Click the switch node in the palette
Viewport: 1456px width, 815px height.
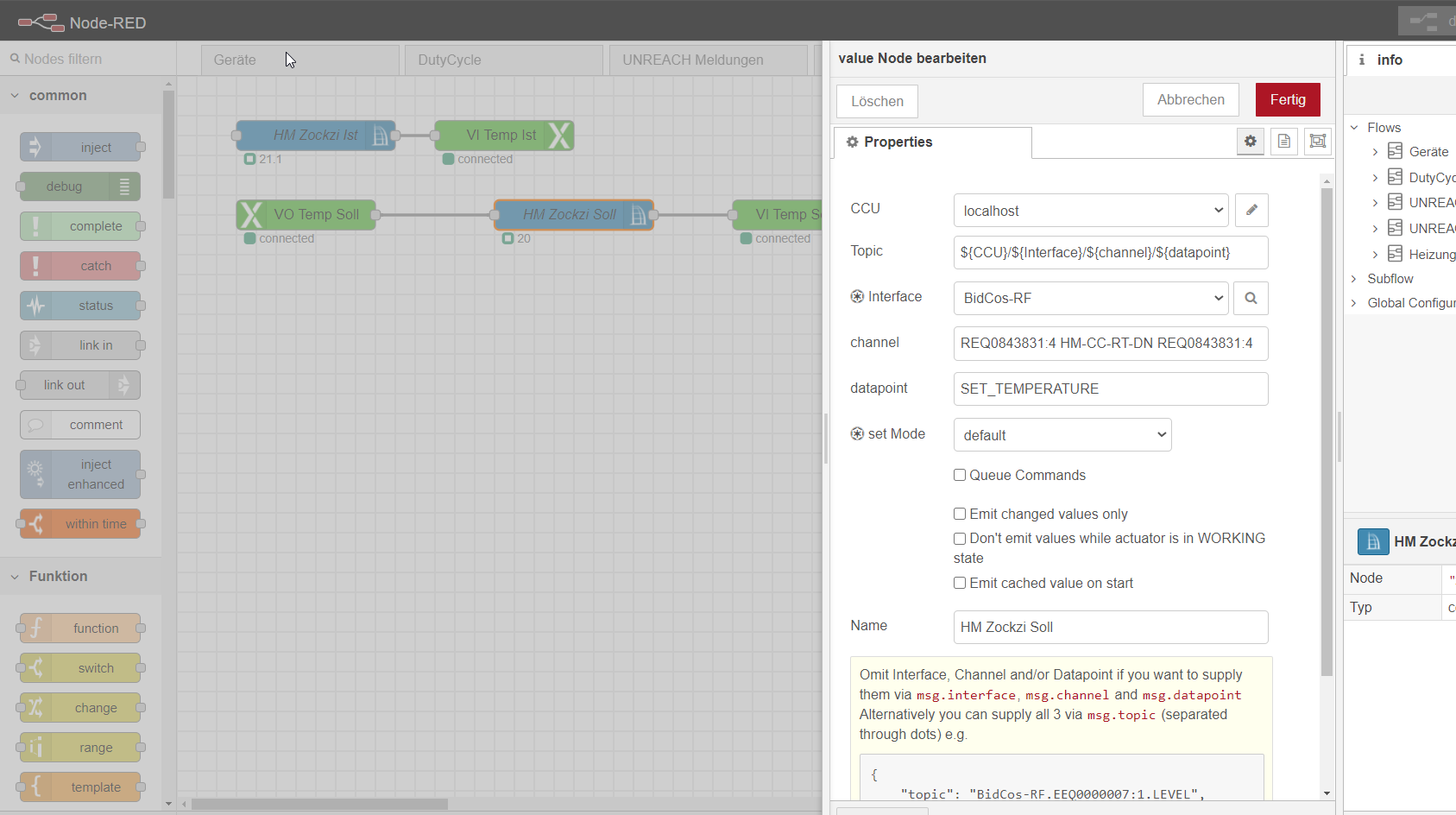tap(80, 668)
